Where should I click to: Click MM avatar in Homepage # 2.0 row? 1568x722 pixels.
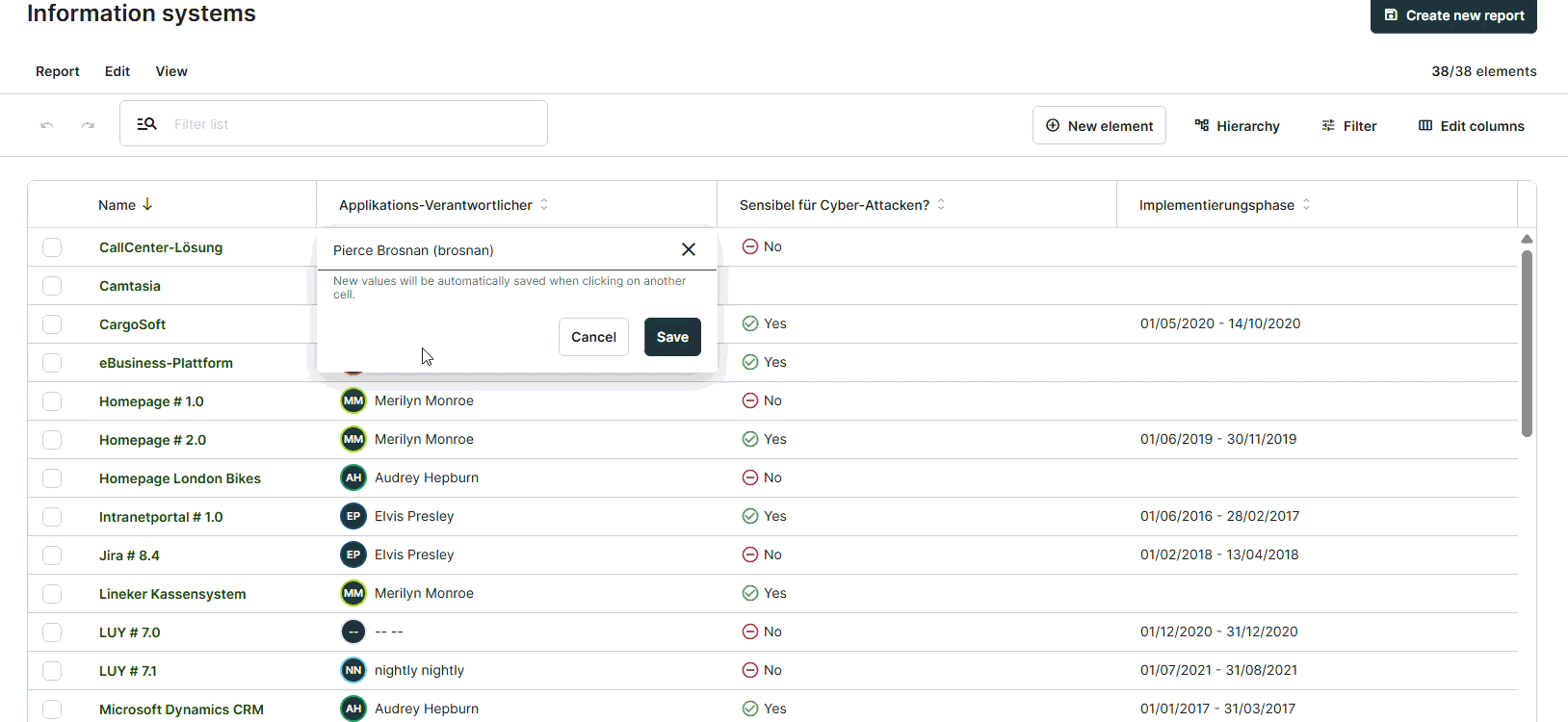click(353, 439)
